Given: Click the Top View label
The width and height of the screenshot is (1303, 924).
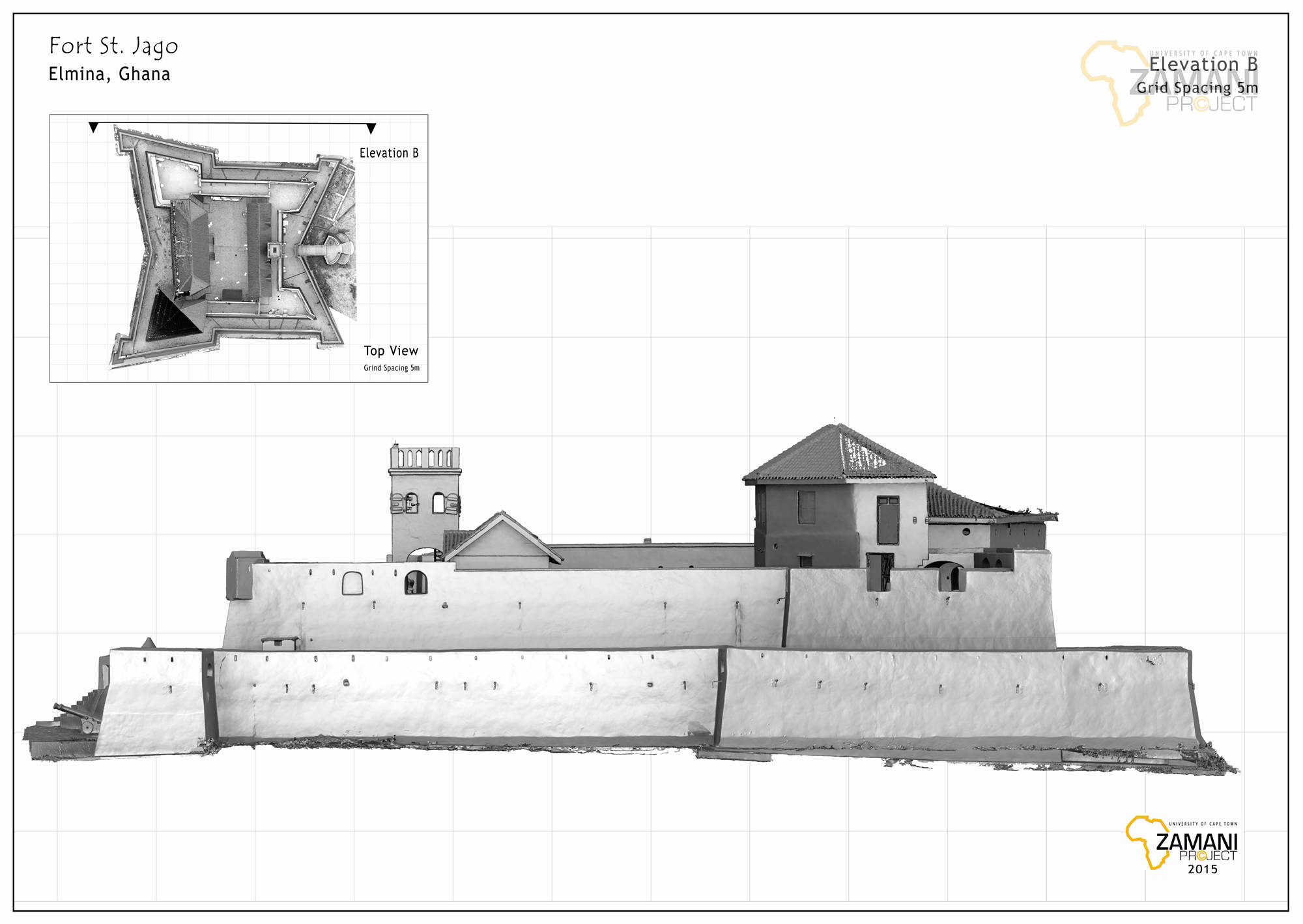Looking at the screenshot, I should [x=390, y=351].
